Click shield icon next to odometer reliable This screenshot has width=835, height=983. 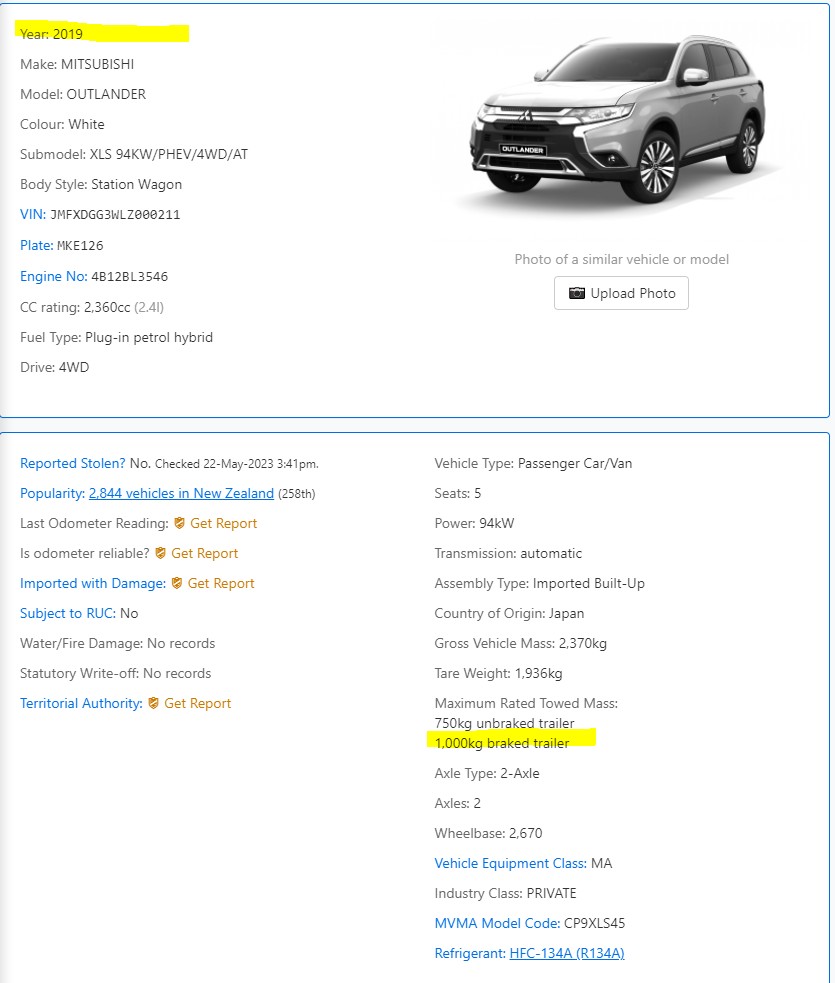160,553
